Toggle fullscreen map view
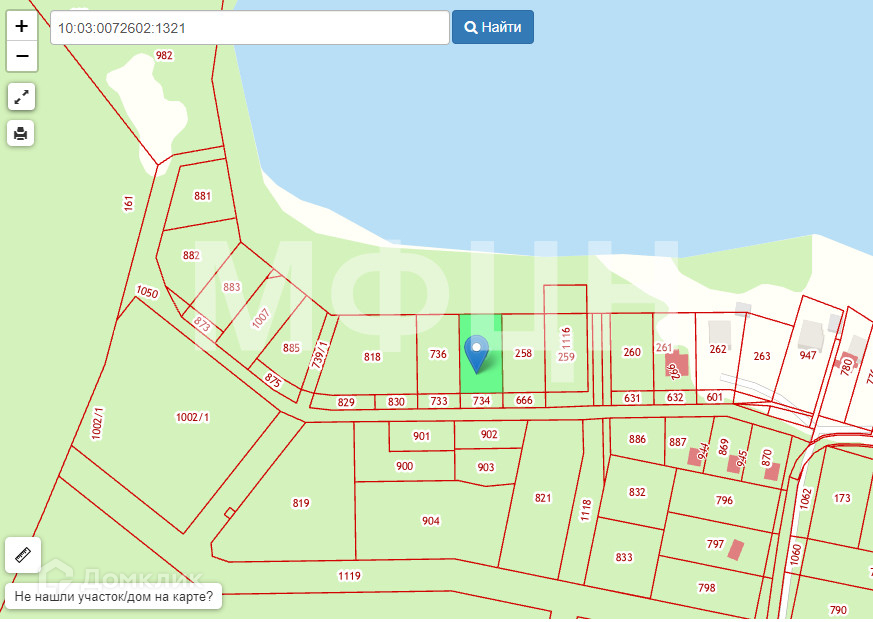This screenshot has width=873, height=622. 21,97
